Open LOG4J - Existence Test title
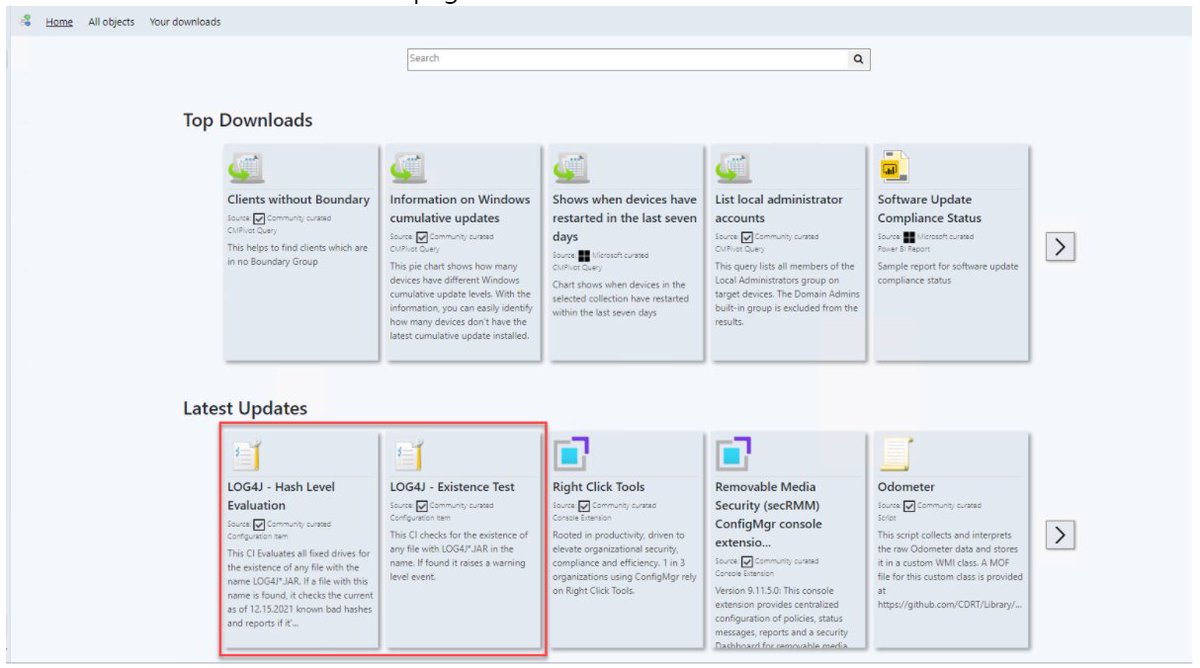The width and height of the screenshot is (1200, 668). 452,487
